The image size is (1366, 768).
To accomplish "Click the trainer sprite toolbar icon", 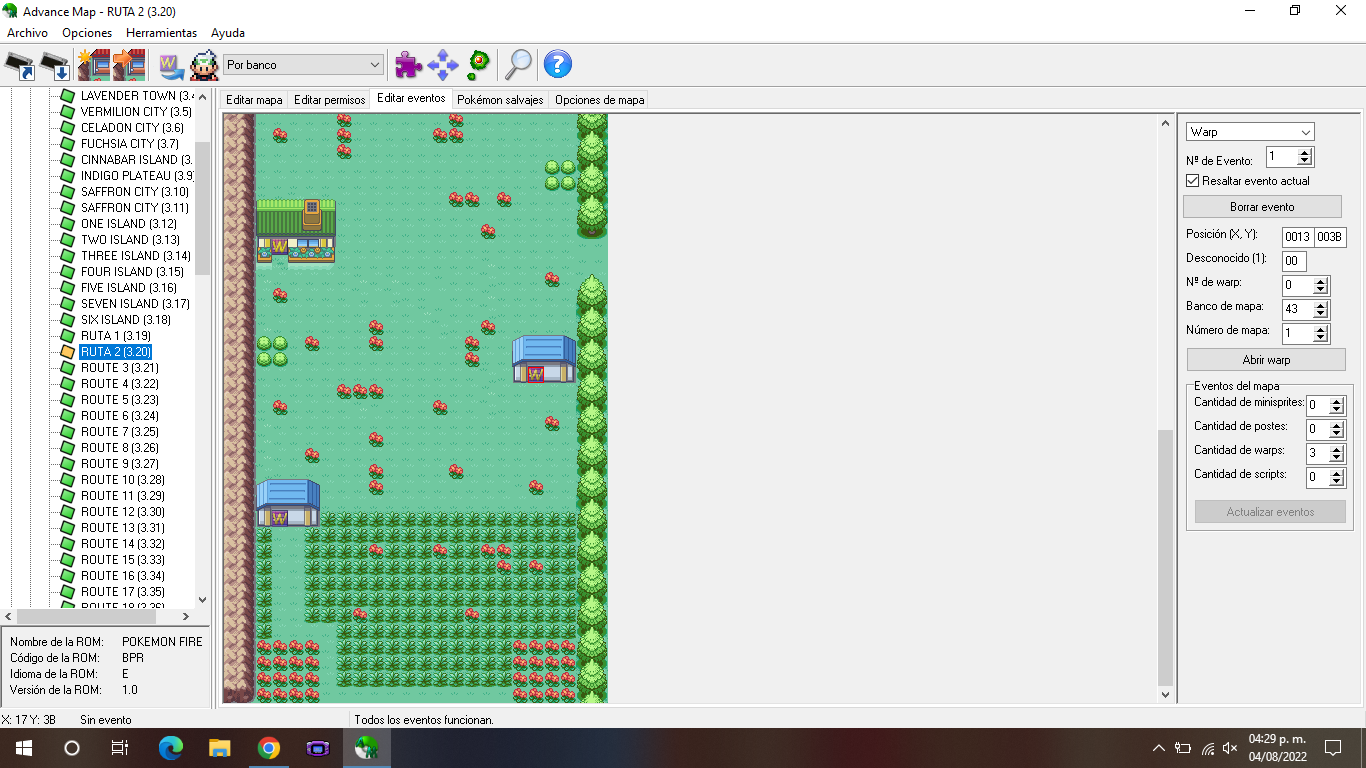I will (204, 65).
